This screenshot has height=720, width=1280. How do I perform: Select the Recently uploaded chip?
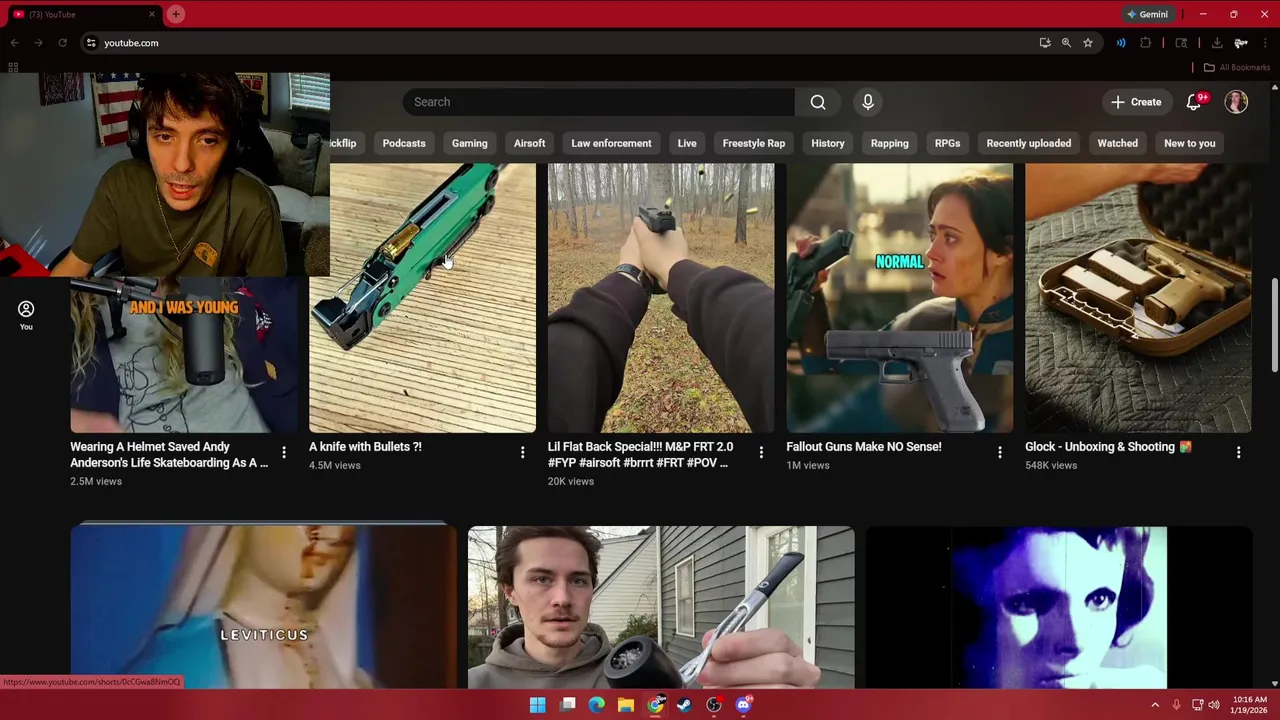coord(1028,143)
